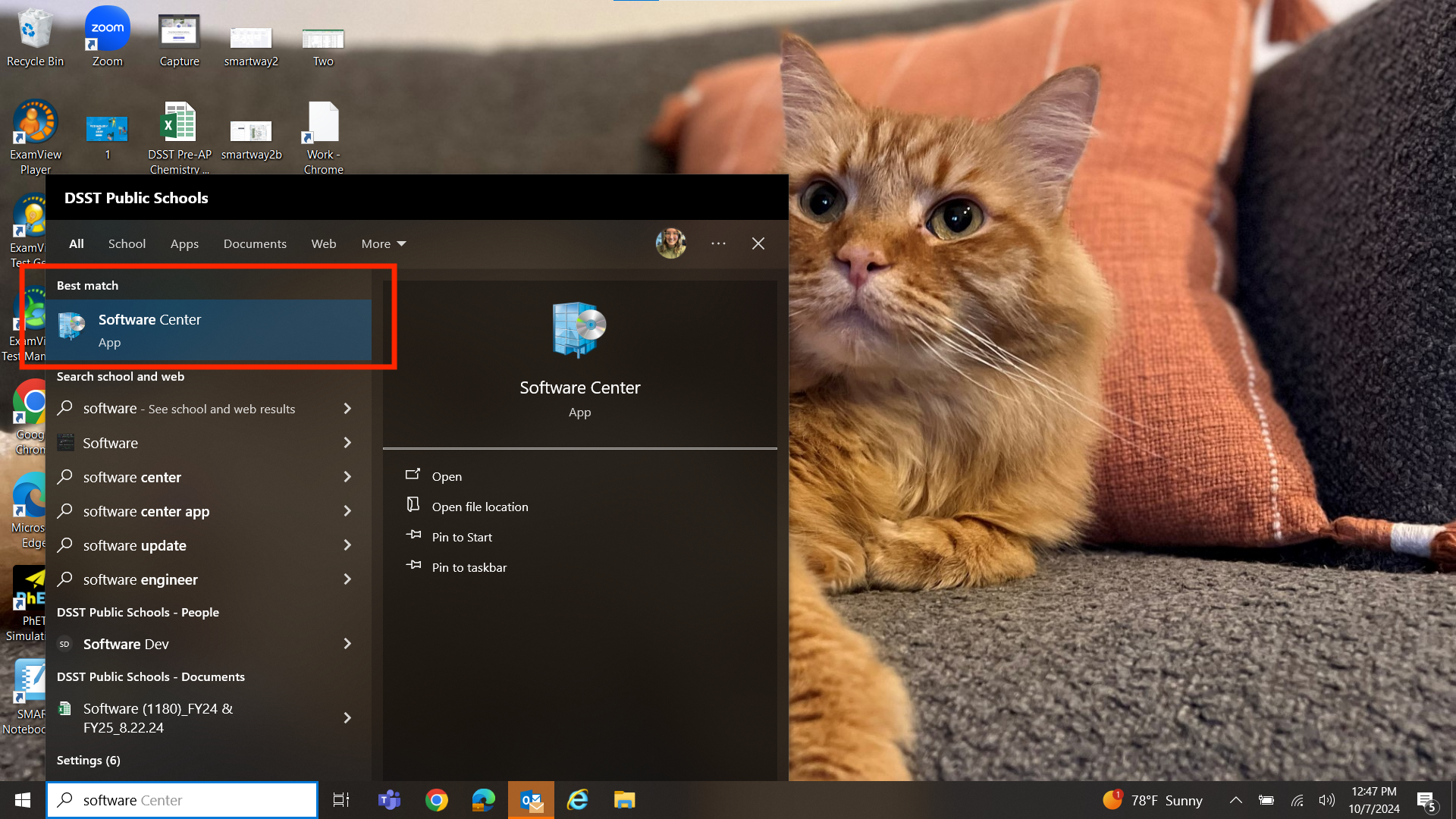Click the user profile picture in search panel

pyautogui.click(x=670, y=243)
